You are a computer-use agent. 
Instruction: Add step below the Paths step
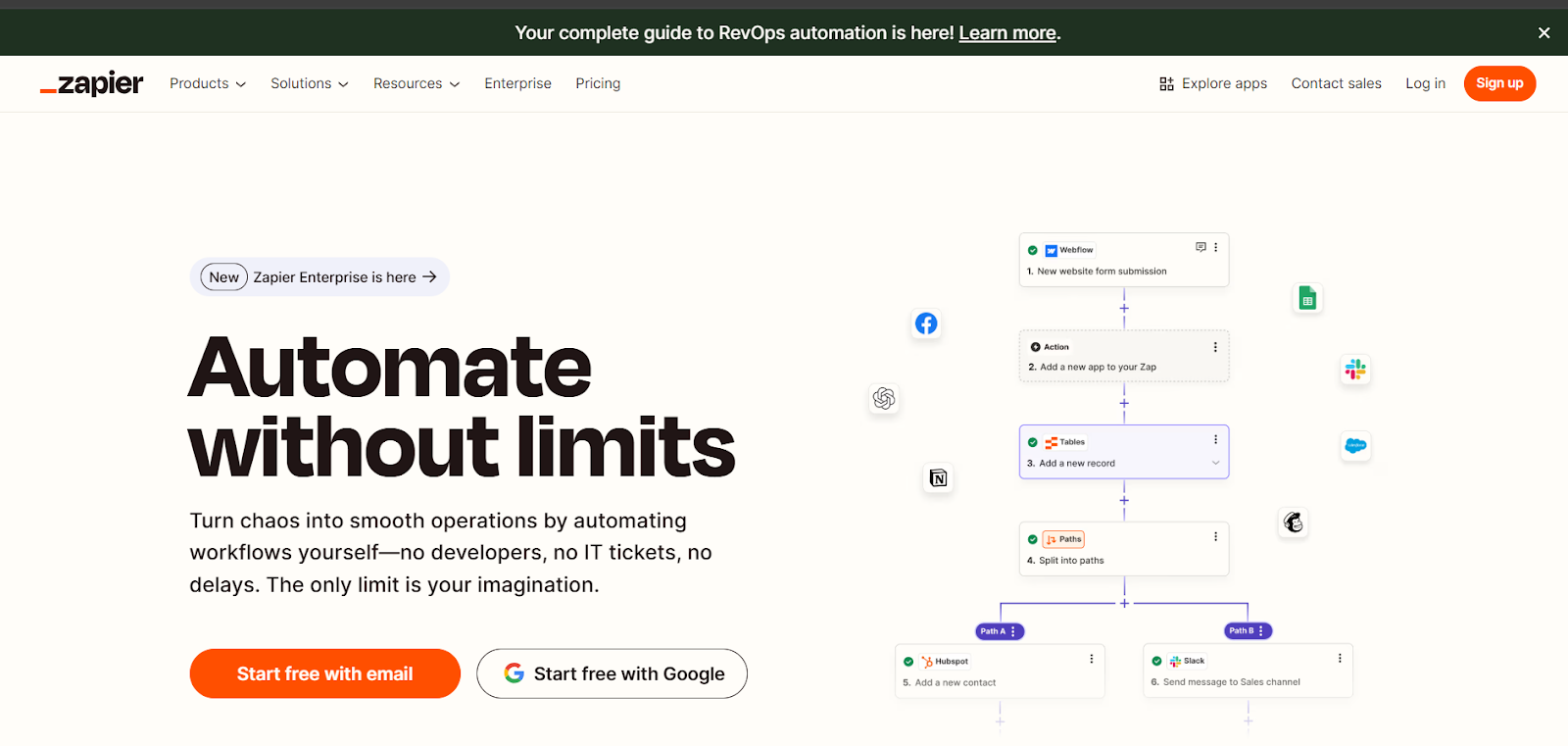[1124, 603]
